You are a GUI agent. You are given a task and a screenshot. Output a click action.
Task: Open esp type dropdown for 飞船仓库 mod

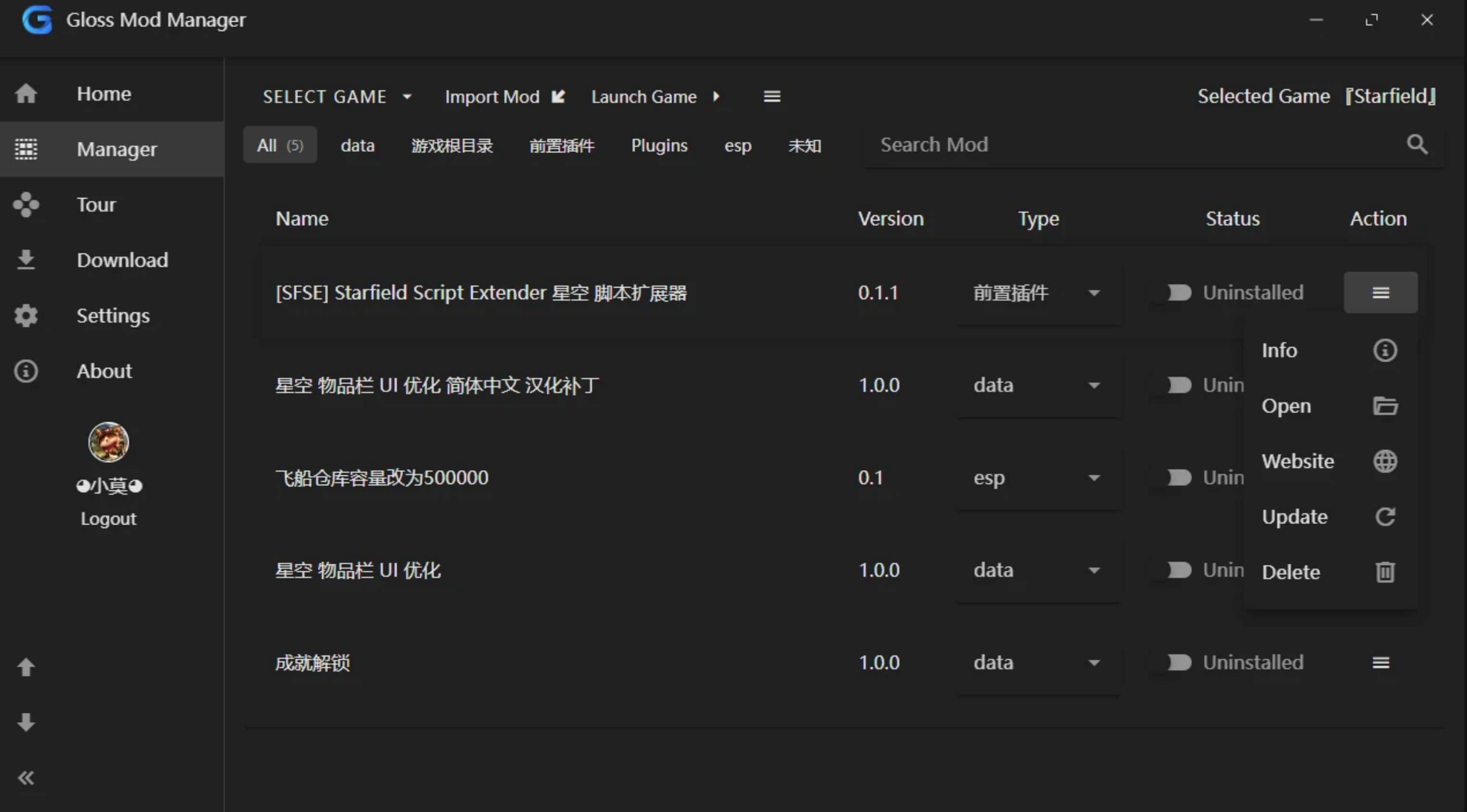[1038, 478]
